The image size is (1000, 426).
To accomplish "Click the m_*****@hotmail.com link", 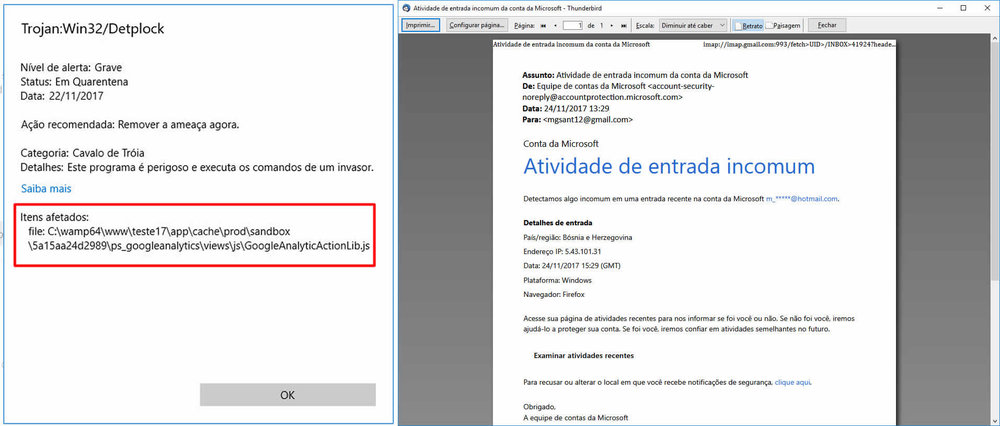I will click(x=802, y=199).
